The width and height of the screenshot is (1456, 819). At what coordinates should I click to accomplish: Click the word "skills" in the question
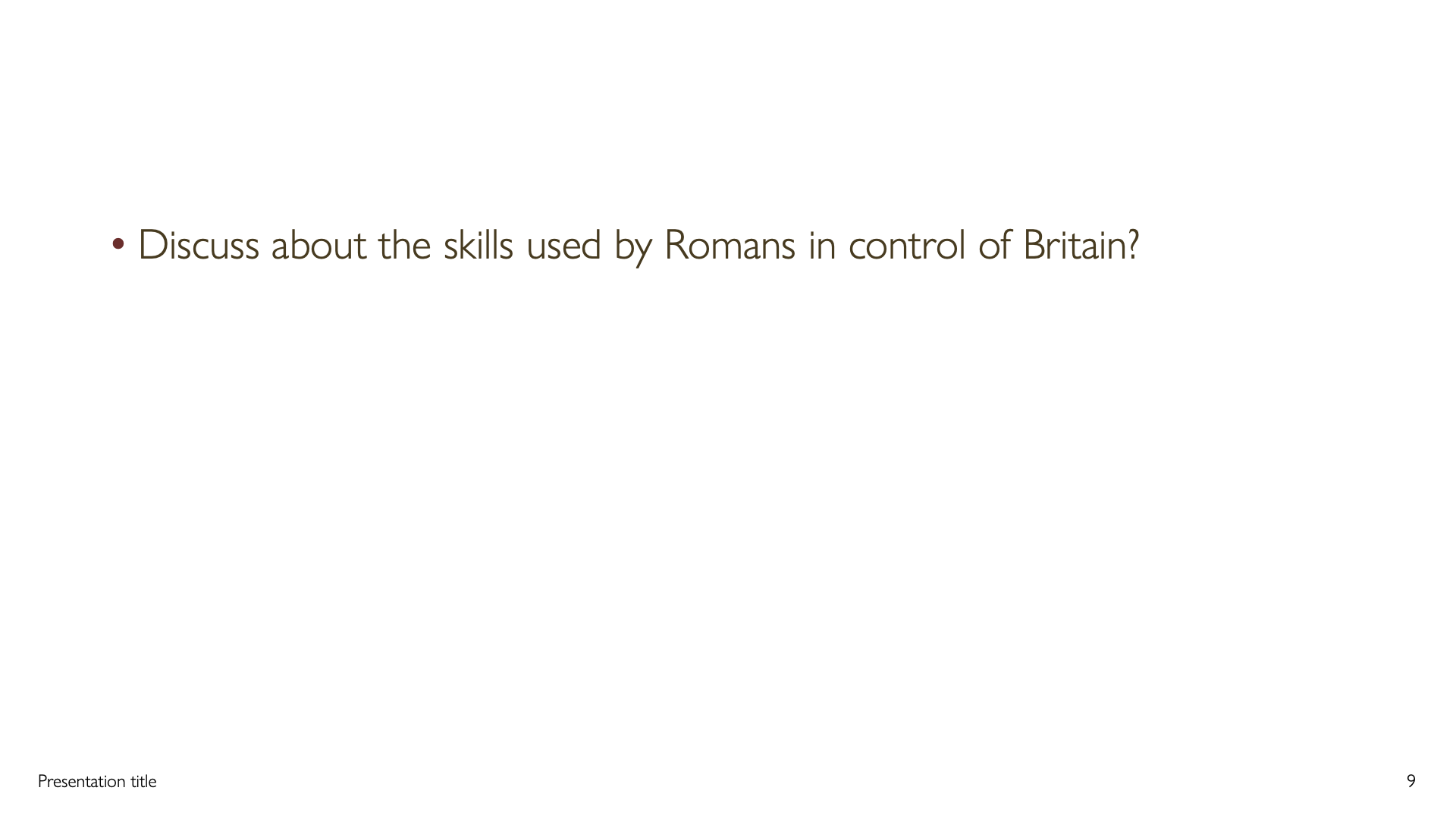click(478, 246)
